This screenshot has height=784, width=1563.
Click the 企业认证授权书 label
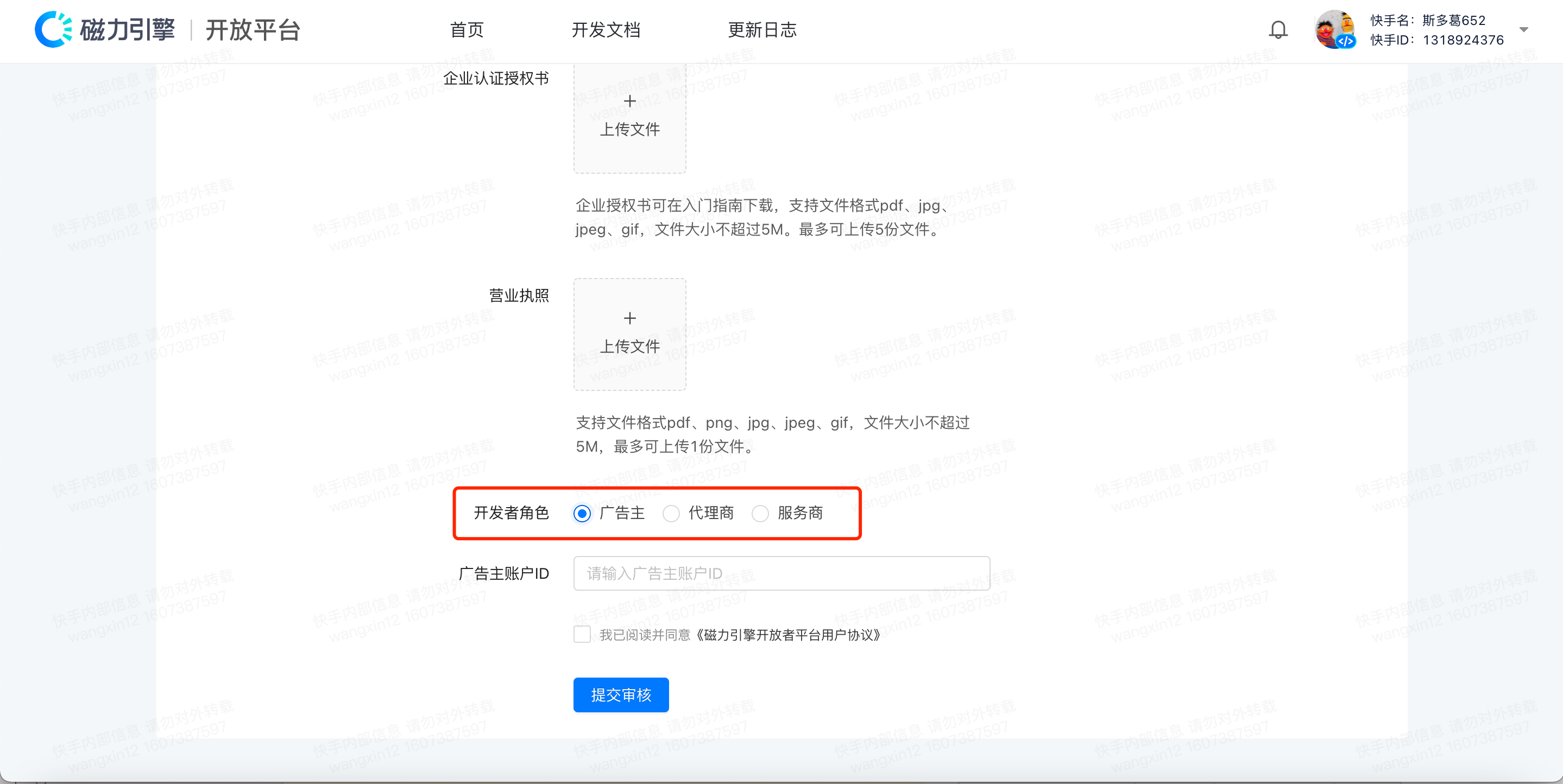click(496, 78)
